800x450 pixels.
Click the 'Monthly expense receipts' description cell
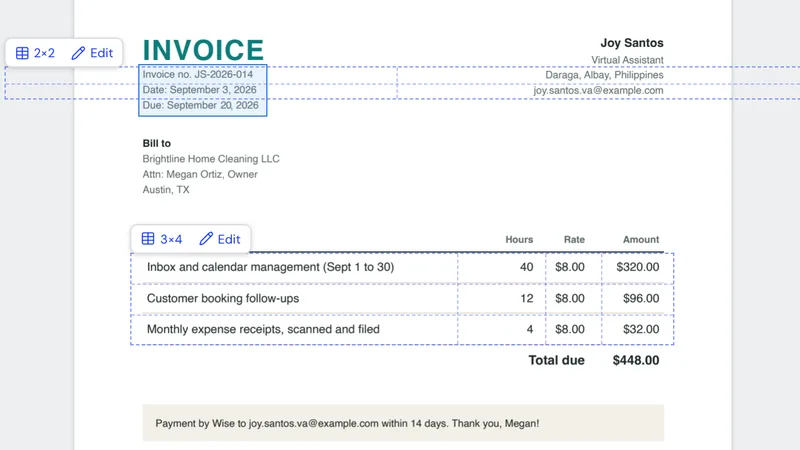tap(294, 330)
